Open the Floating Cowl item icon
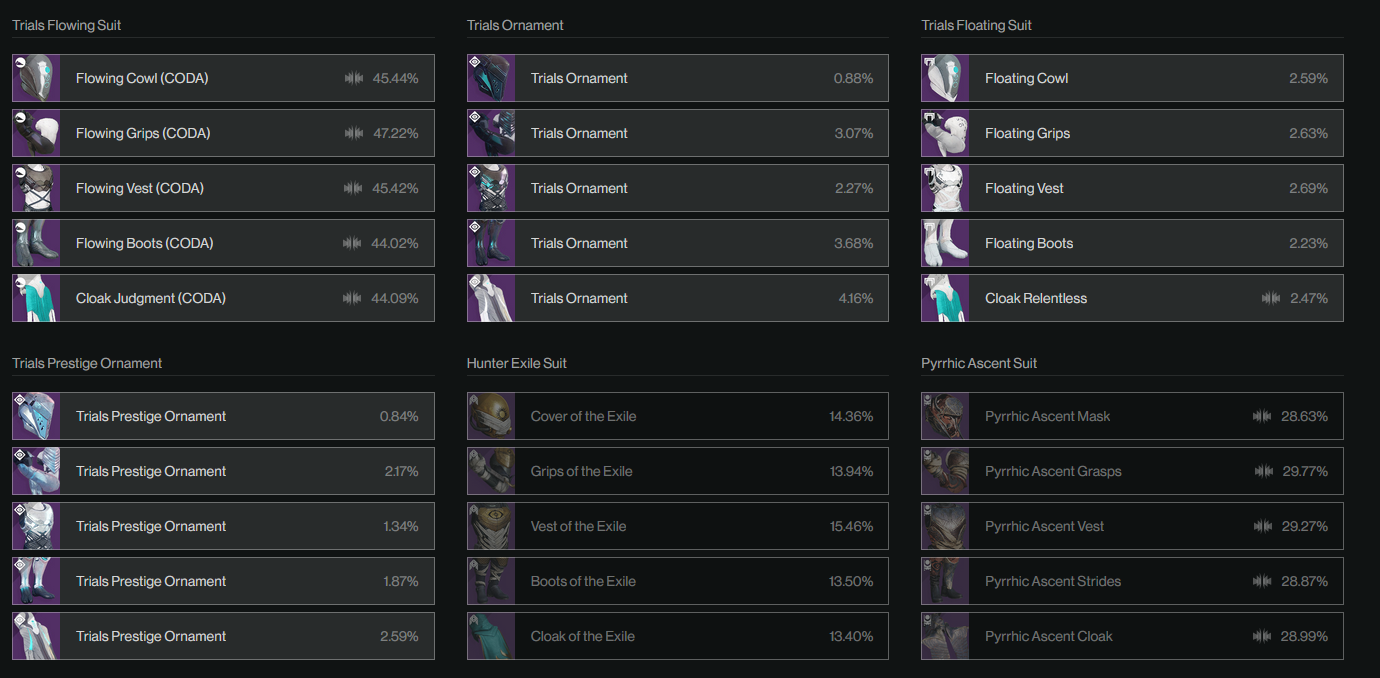This screenshot has height=678, width=1380. click(x=945, y=78)
